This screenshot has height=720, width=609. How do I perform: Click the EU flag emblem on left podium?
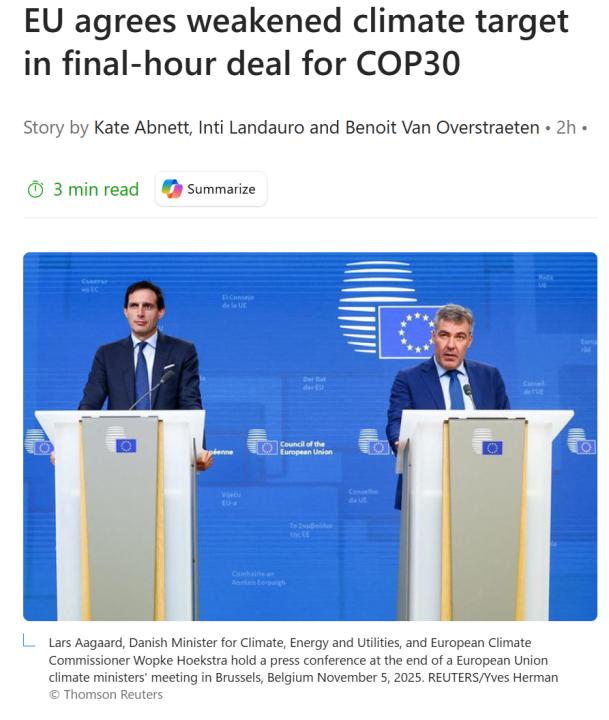click(x=126, y=445)
